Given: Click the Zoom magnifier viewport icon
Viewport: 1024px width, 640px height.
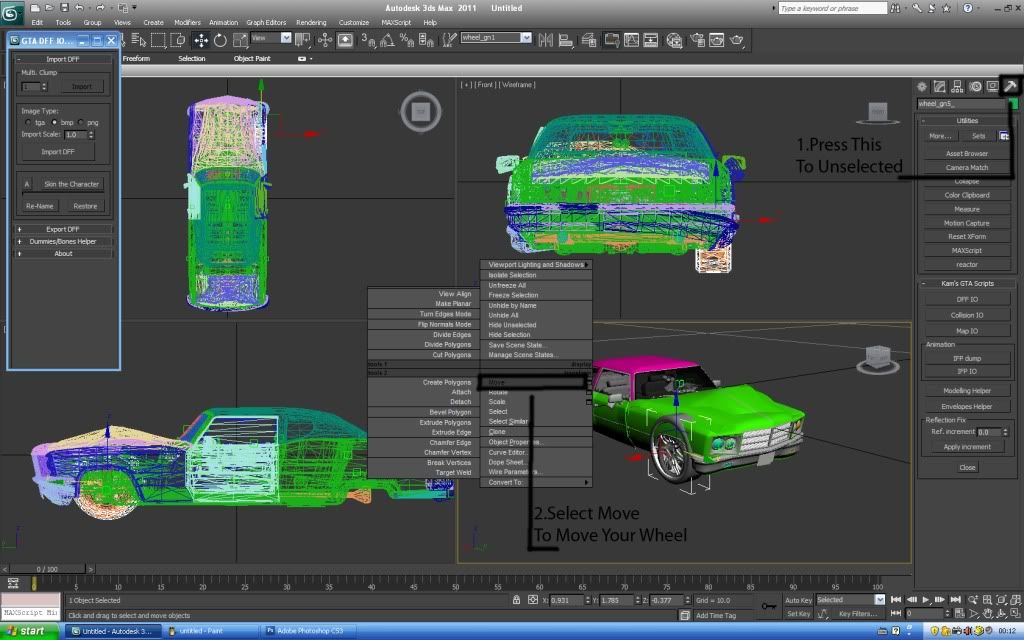Looking at the screenshot, I should pos(973,600).
